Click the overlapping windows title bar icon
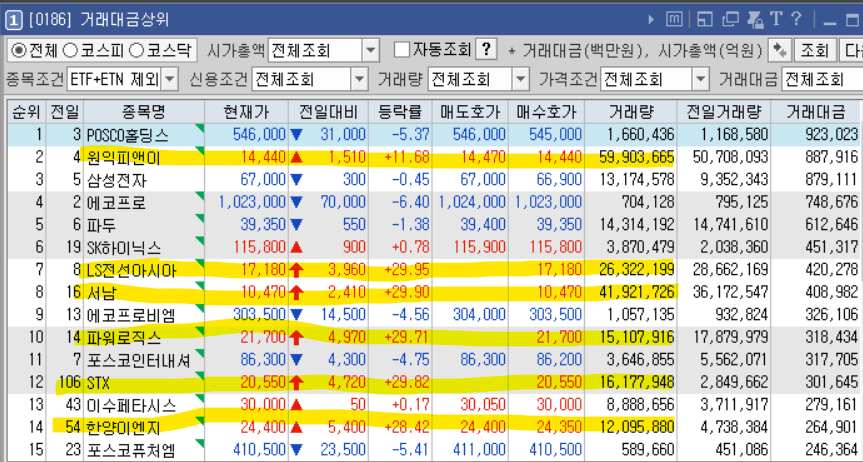The width and height of the screenshot is (863, 462). pyautogui.click(x=730, y=20)
